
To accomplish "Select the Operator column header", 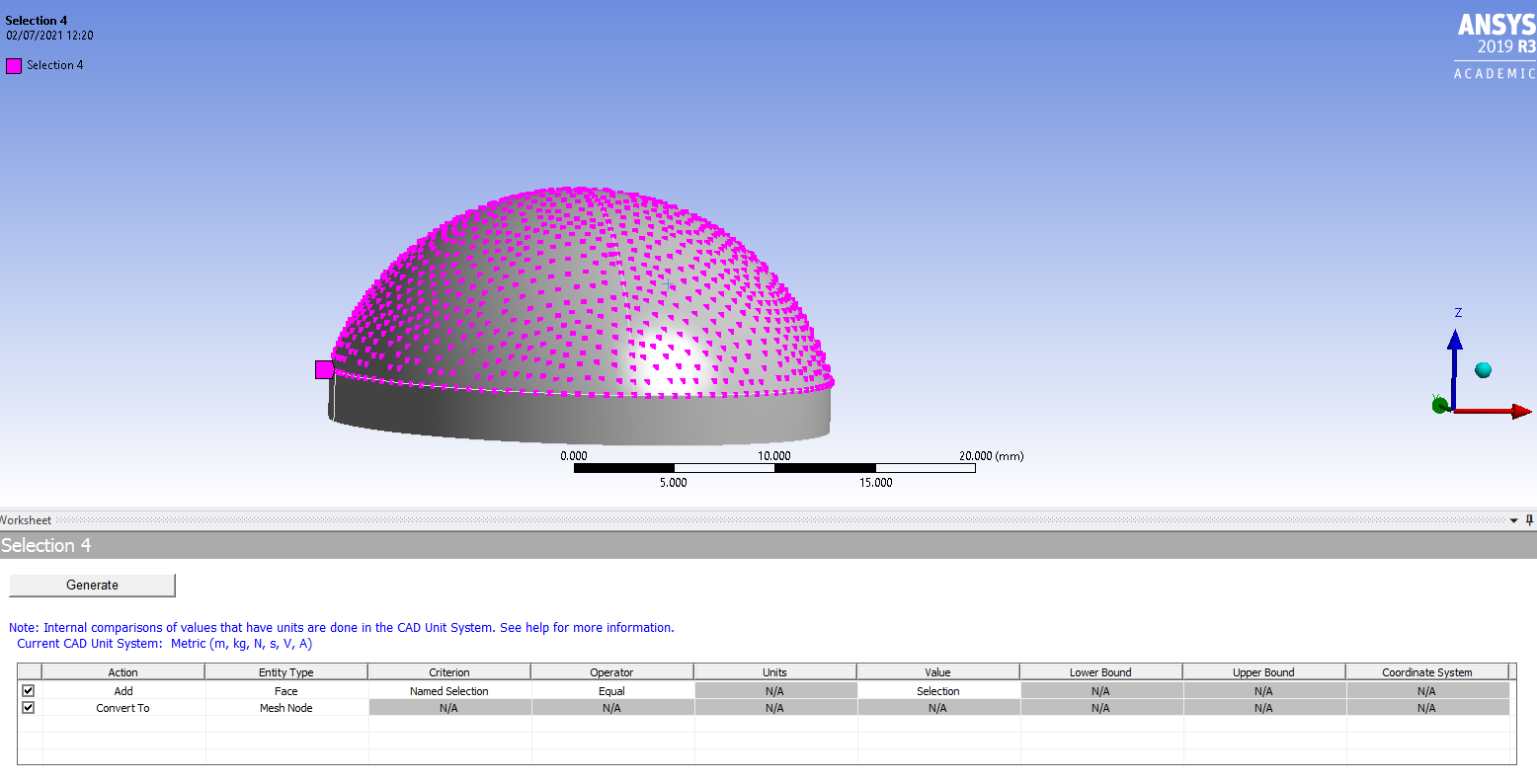I will (x=612, y=672).
